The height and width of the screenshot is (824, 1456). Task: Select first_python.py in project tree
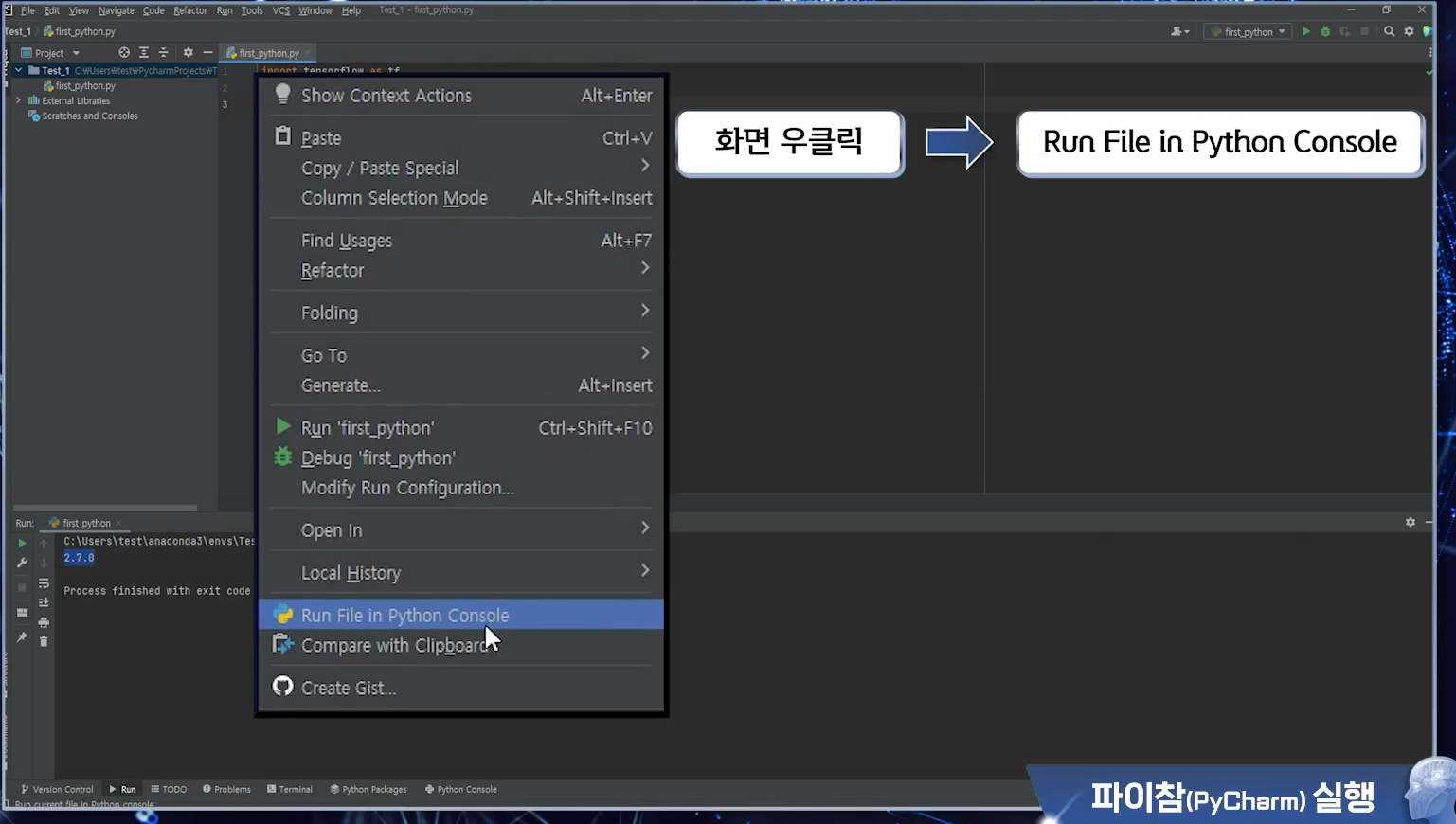tap(80, 85)
